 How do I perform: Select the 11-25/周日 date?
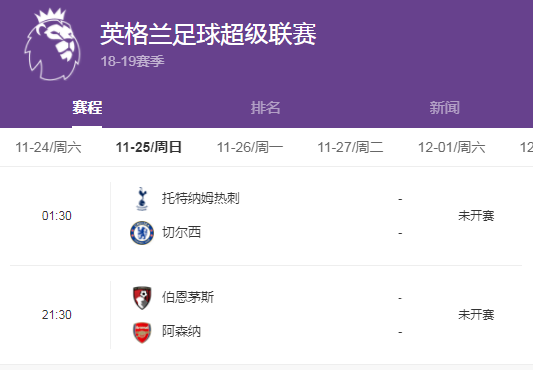click(x=149, y=147)
